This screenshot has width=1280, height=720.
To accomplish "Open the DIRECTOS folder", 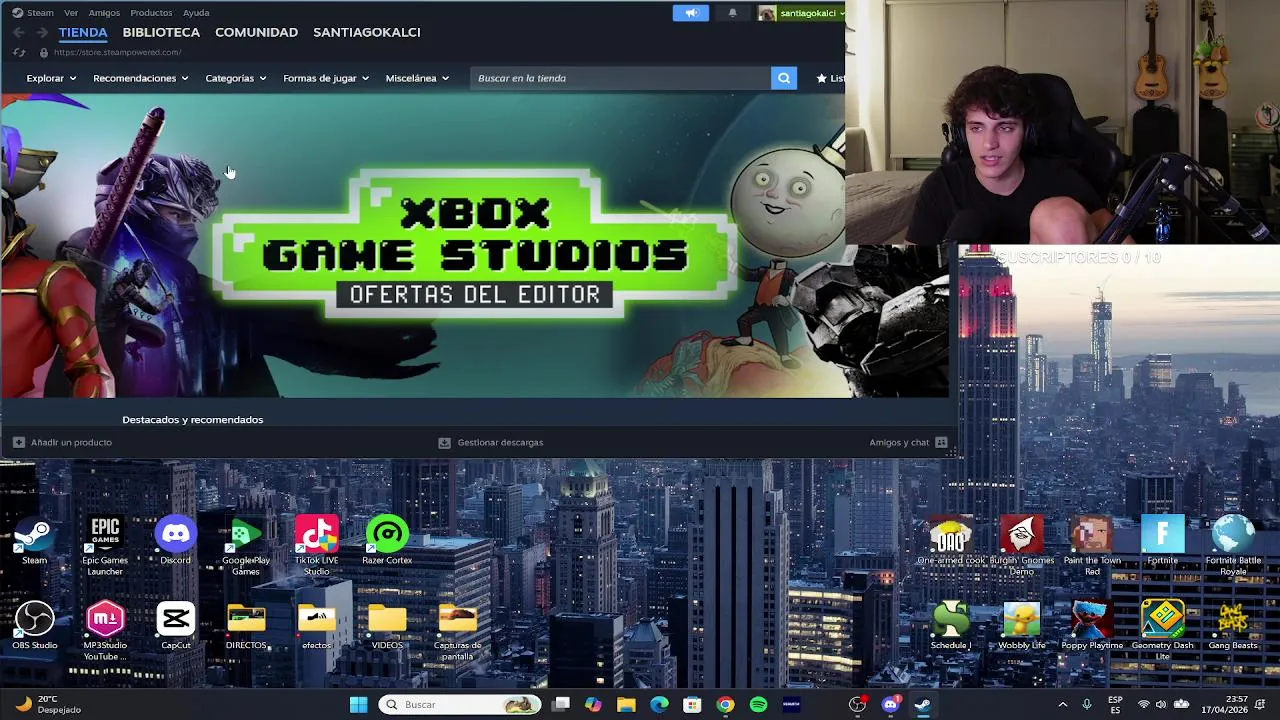I will (x=246, y=626).
